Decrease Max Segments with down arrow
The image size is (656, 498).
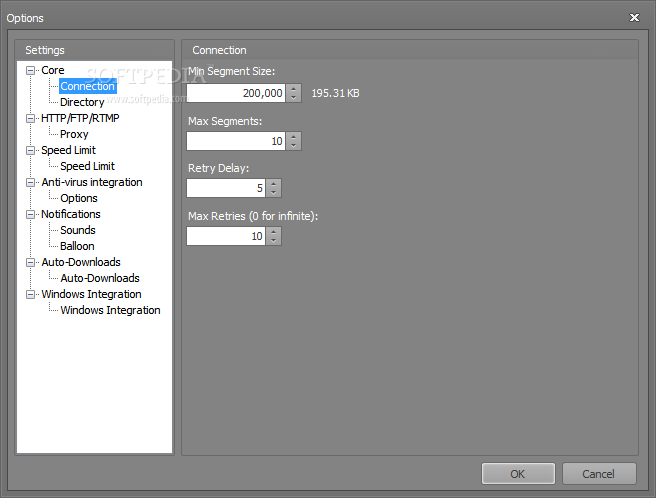[x=293, y=146]
